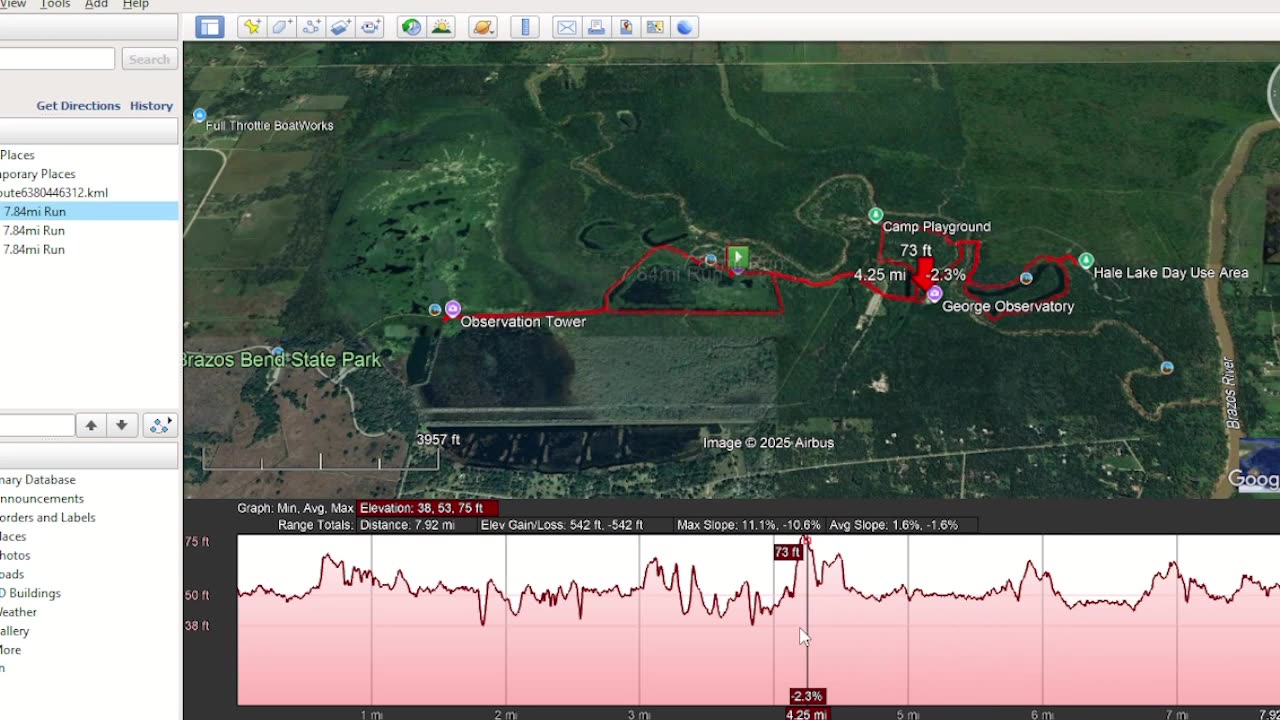Viewport: 1280px width, 720px height.
Task: Click the Hale Lake Day Use Area marker
Action: point(1086,261)
